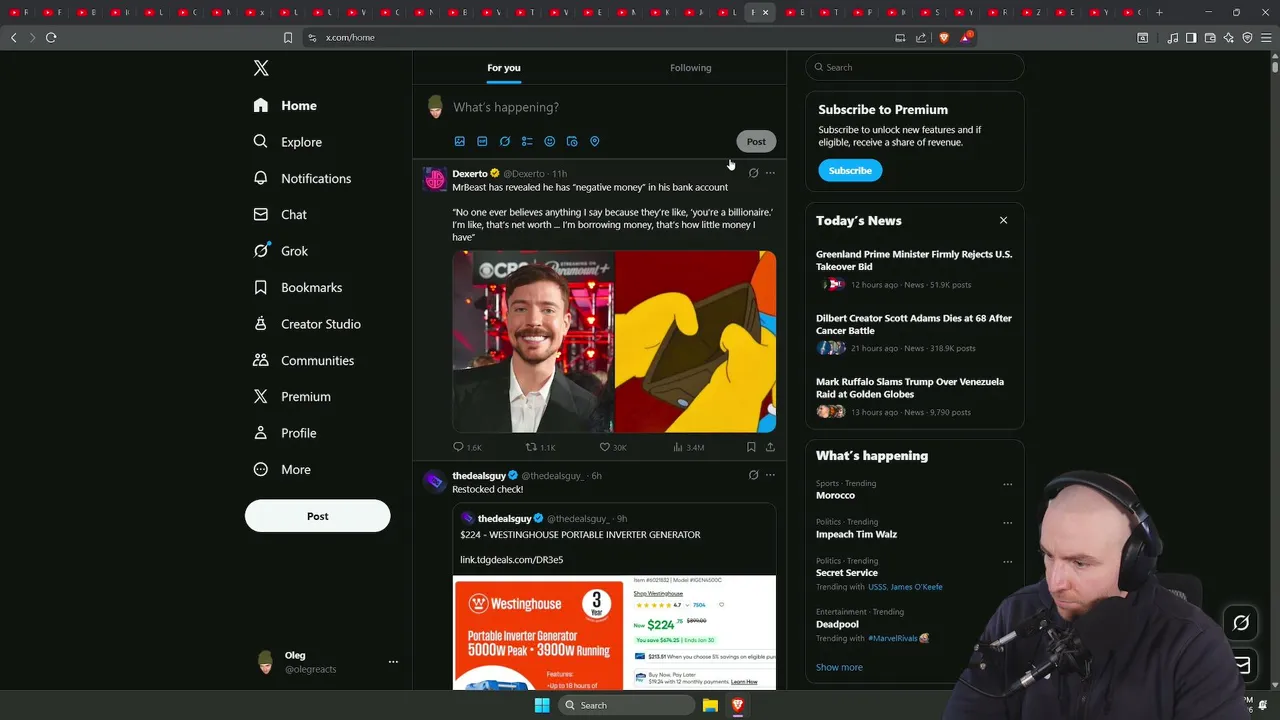The width and height of the screenshot is (1280, 720).
Task: Tag location in new post
Action: tap(594, 141)
